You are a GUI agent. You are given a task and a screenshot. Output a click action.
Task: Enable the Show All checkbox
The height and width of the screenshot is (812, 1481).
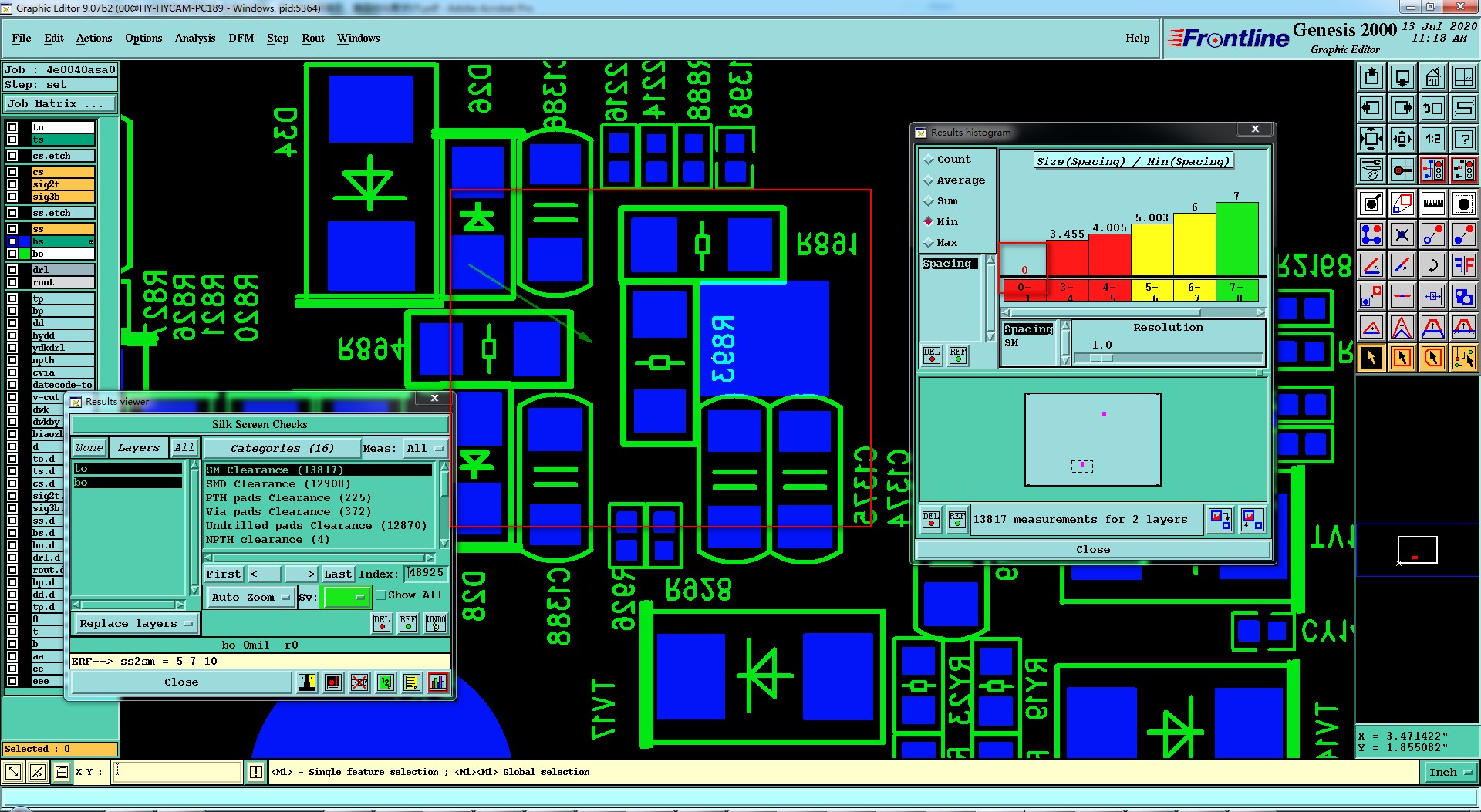pos(380,595)
